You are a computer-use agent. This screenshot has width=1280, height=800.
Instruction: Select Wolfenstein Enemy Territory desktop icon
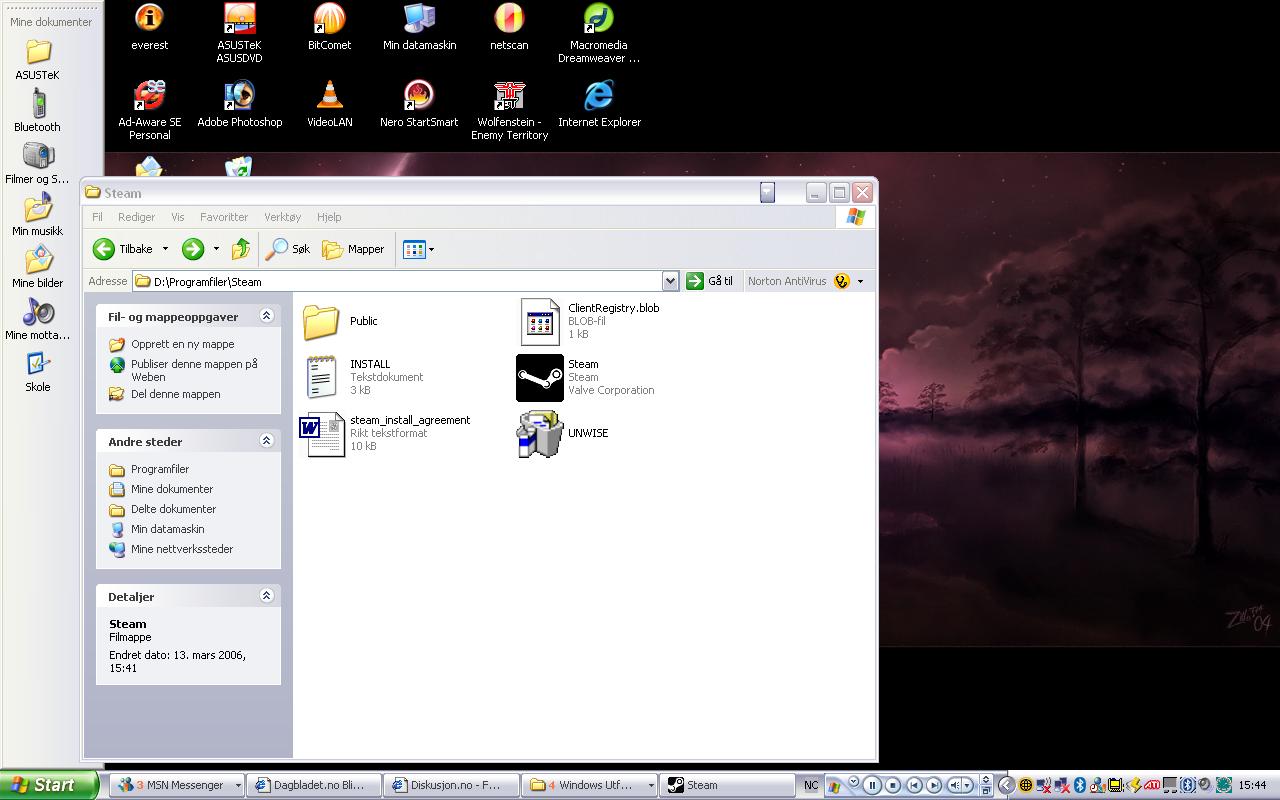509,110
